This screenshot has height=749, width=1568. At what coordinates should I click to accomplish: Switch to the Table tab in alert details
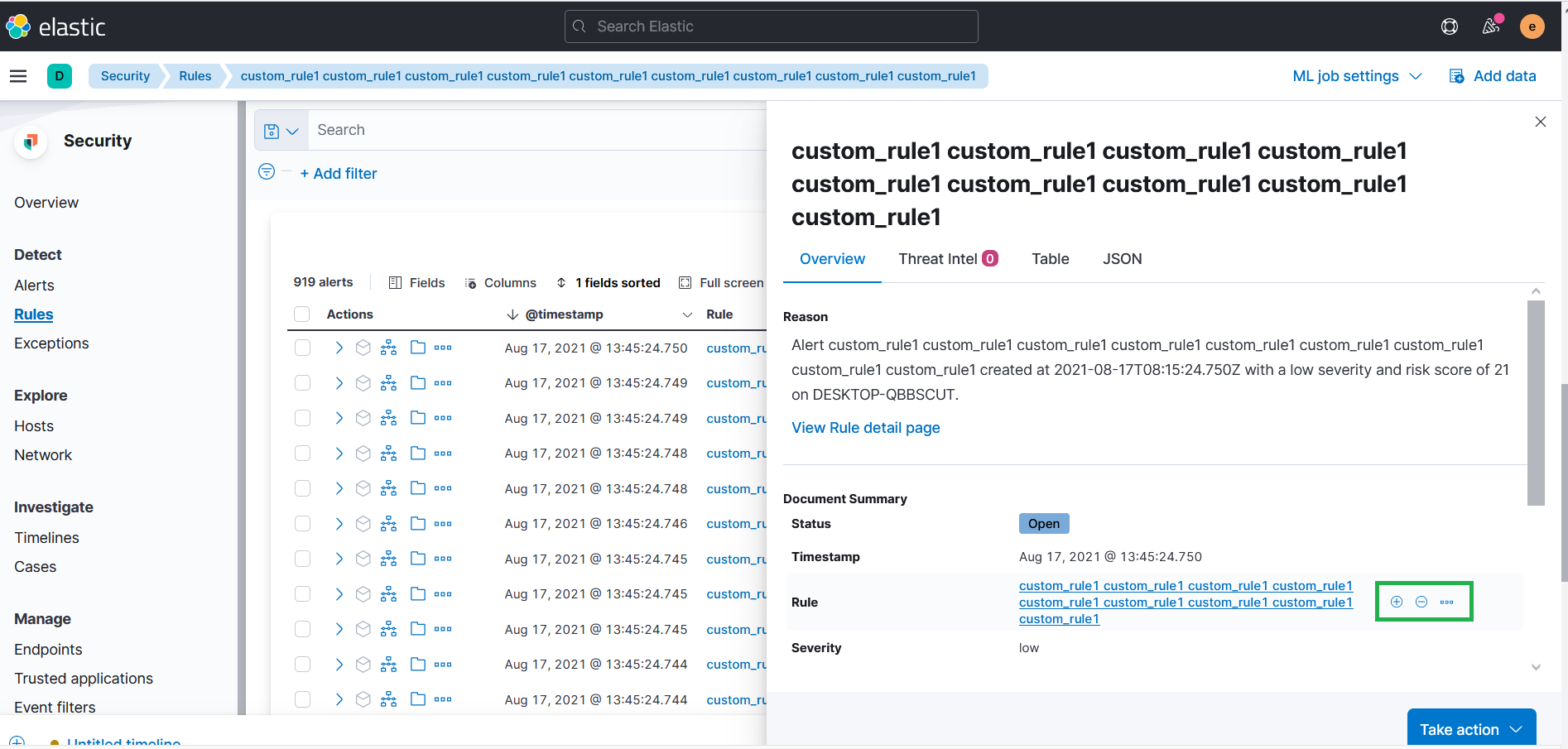1050,258
